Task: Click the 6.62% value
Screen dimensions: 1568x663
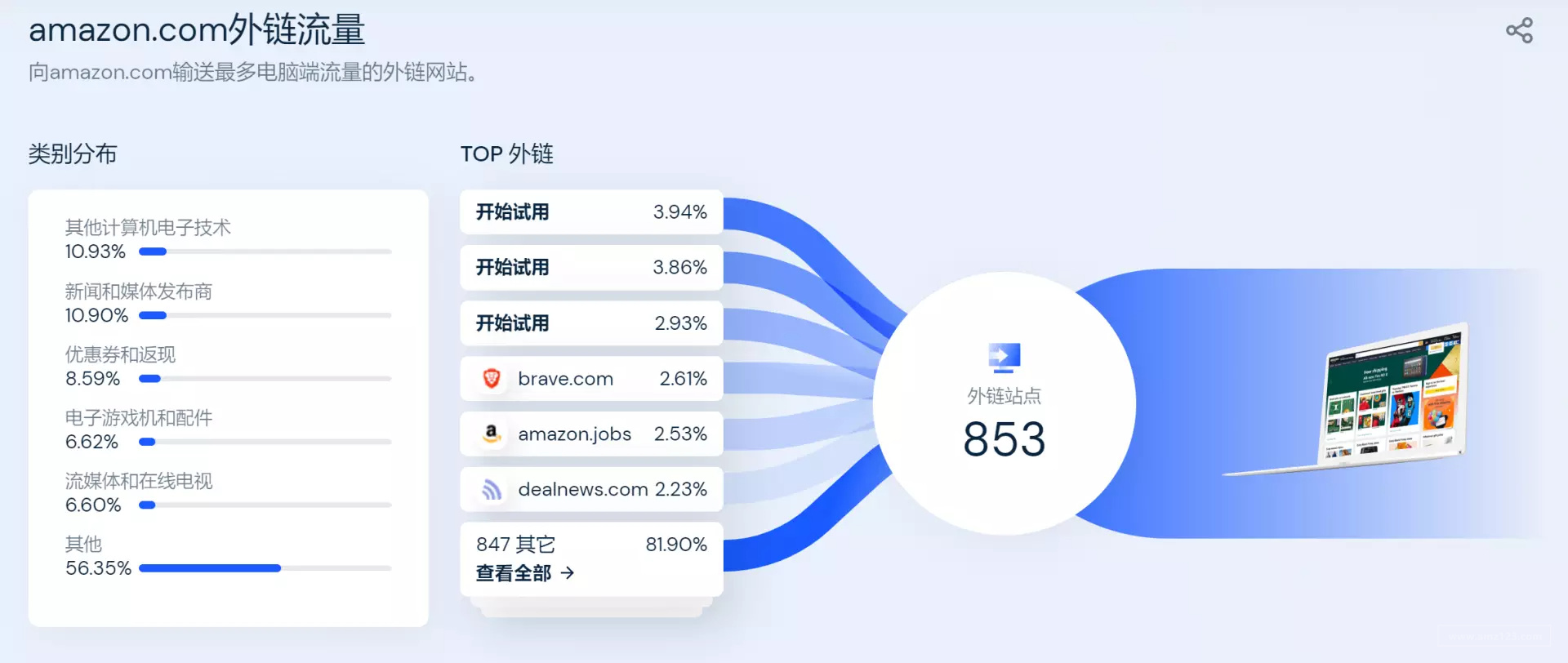Action: 91,442
